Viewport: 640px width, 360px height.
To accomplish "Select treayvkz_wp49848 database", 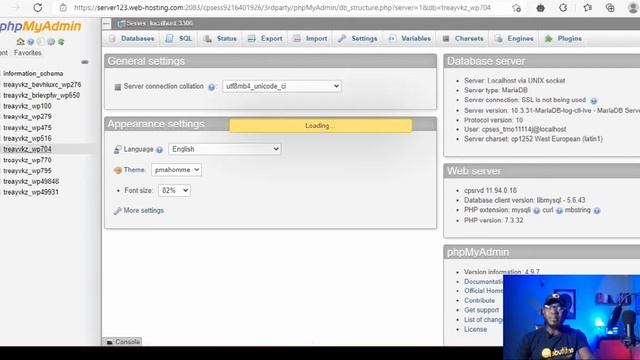I will 31,181.
